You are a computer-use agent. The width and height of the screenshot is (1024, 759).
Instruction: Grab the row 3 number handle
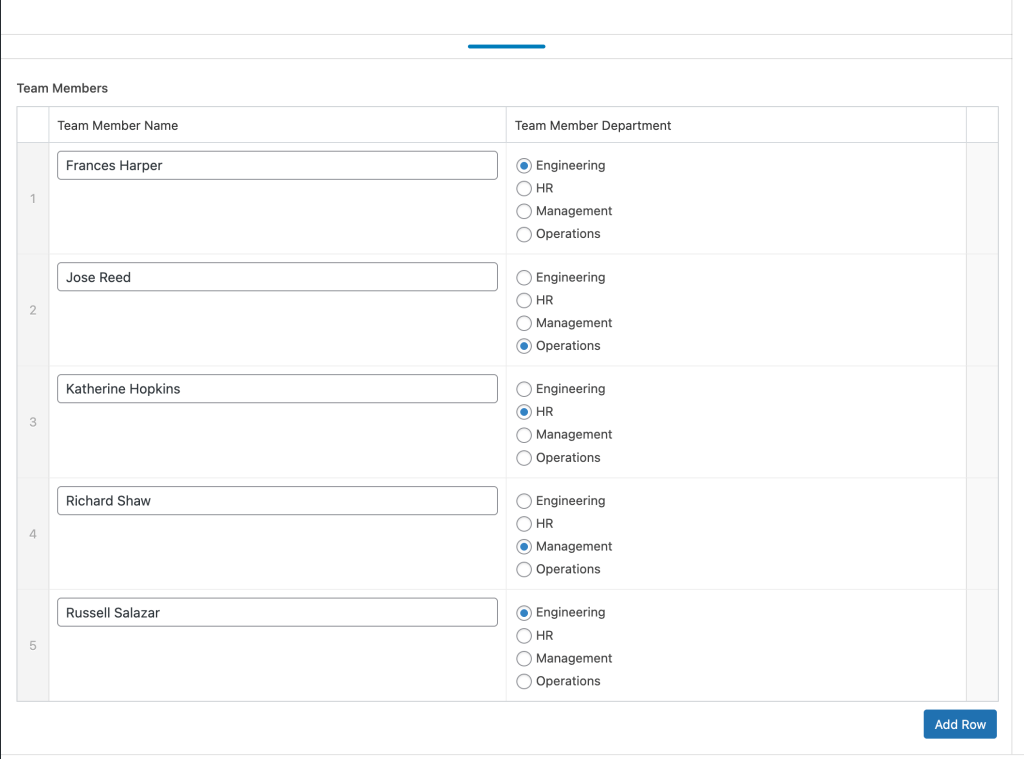tap(33, 422)
